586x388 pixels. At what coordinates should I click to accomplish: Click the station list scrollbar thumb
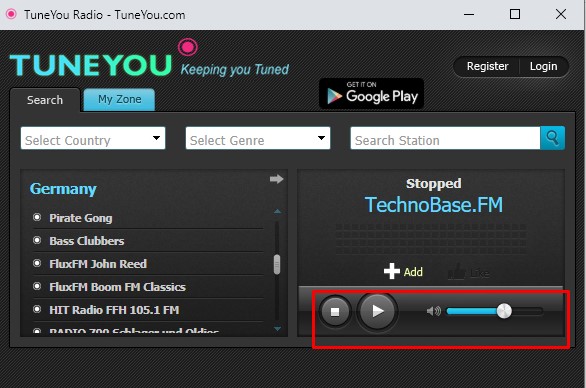[277, 265]
